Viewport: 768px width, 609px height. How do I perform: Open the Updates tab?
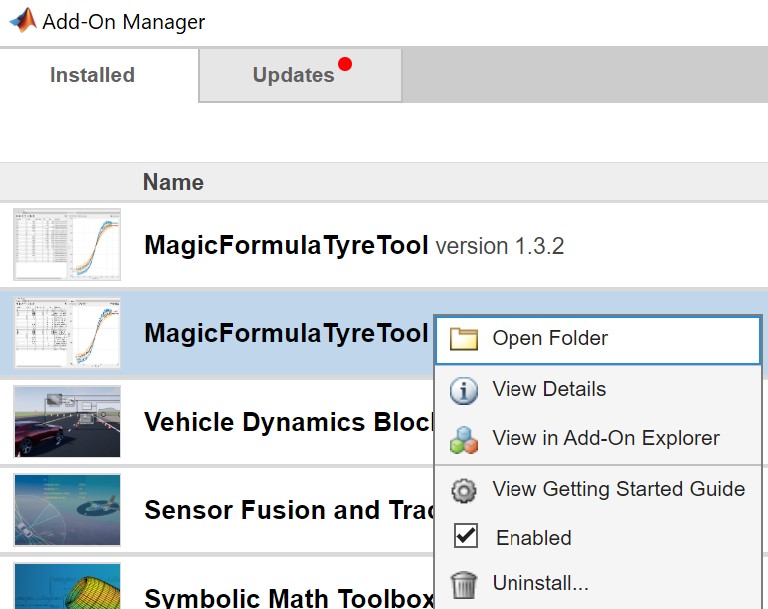click(293, 75)
